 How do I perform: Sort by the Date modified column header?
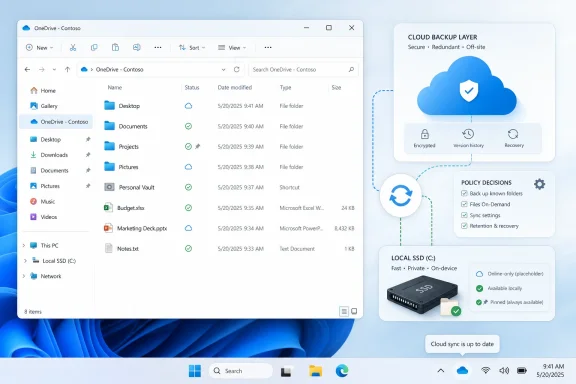(235, 87)
